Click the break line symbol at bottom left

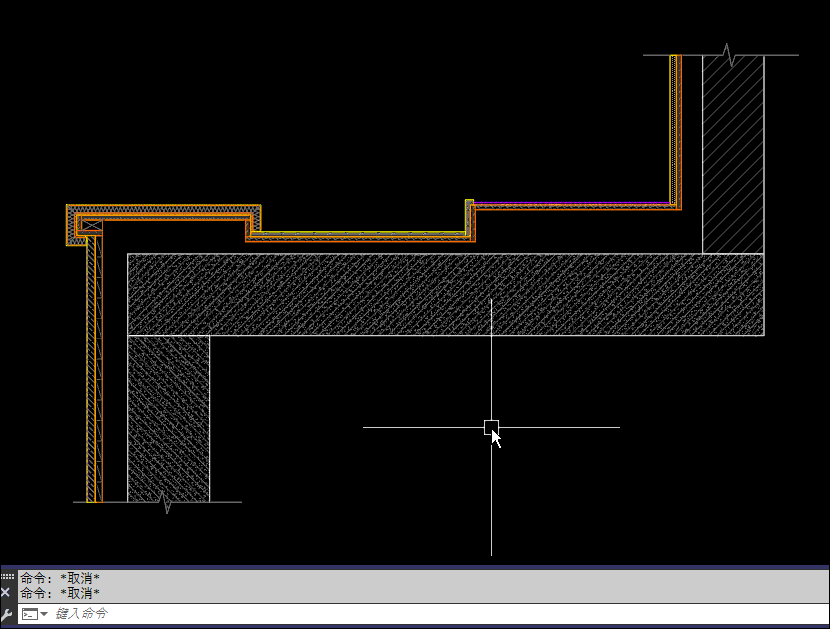(x=166, y=502)
